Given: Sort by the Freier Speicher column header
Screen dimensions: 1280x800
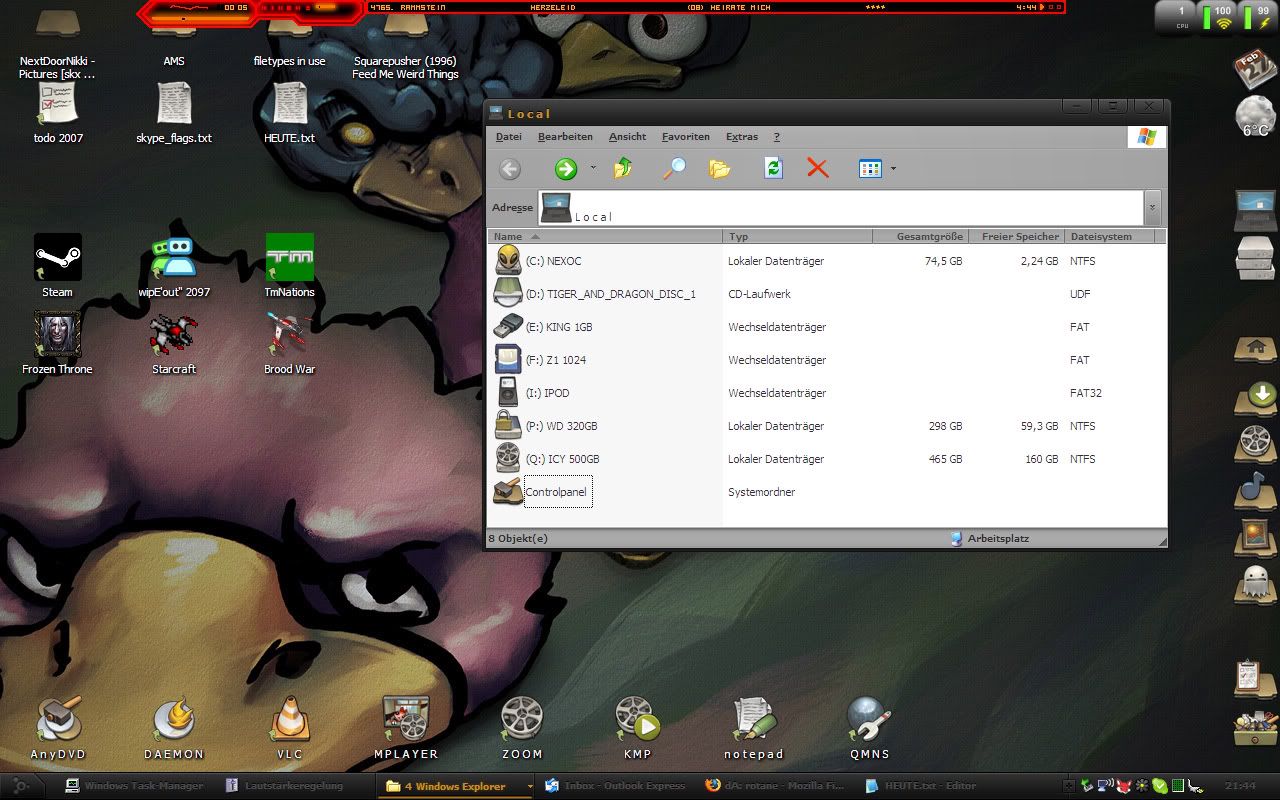Looking at the screenshot, I should click(1016, 237).
